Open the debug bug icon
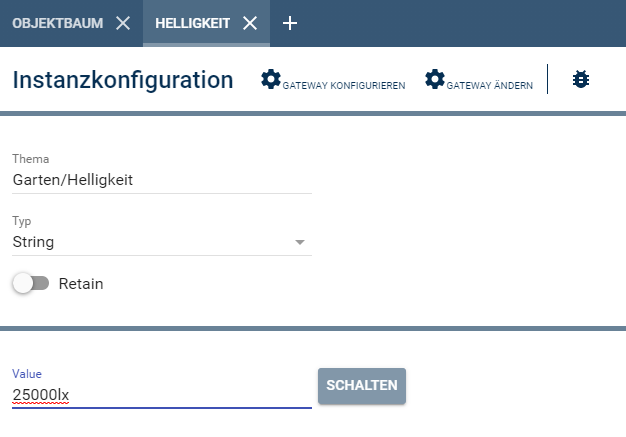 581,80
